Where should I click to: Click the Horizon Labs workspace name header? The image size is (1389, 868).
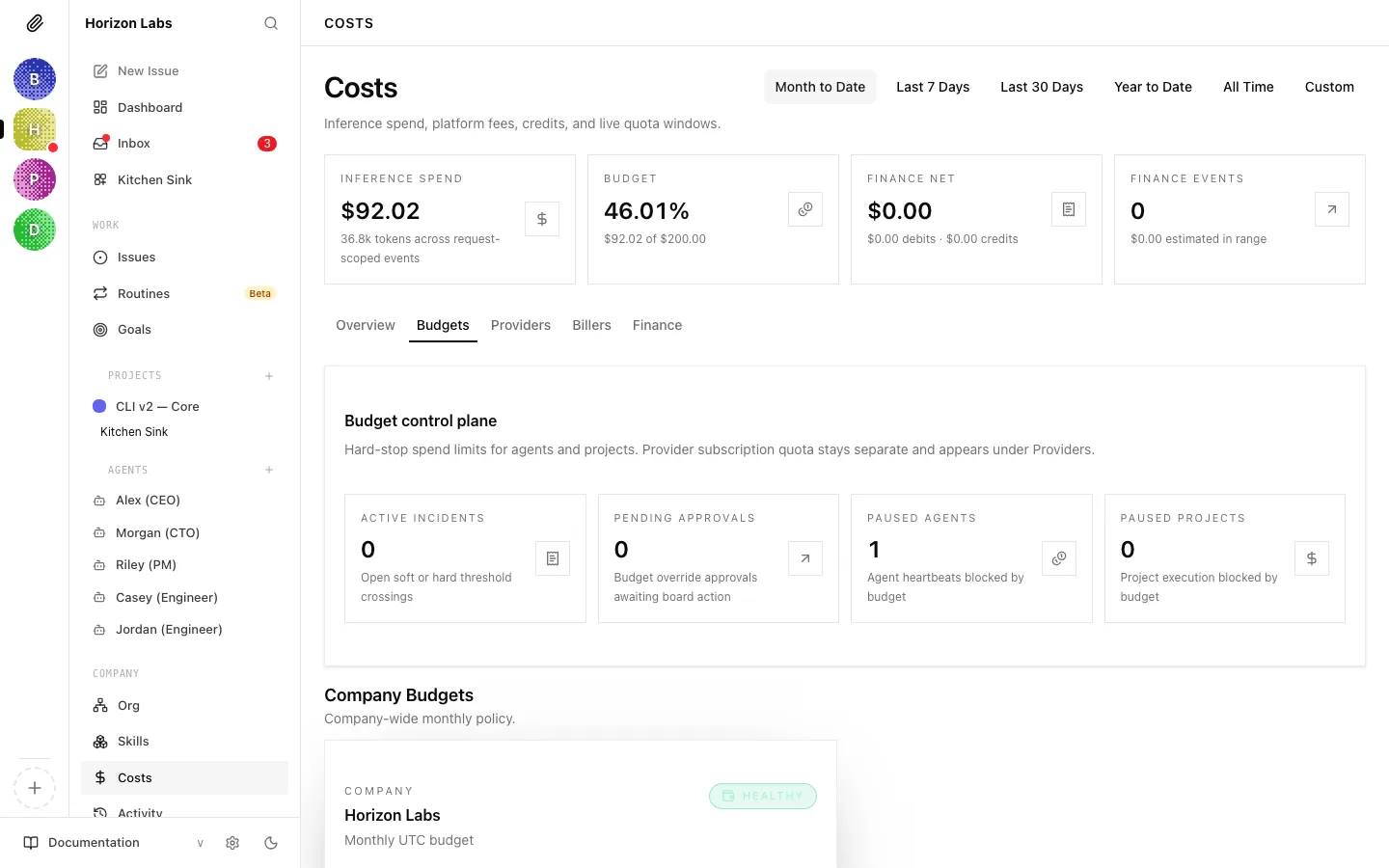(128, 23)
